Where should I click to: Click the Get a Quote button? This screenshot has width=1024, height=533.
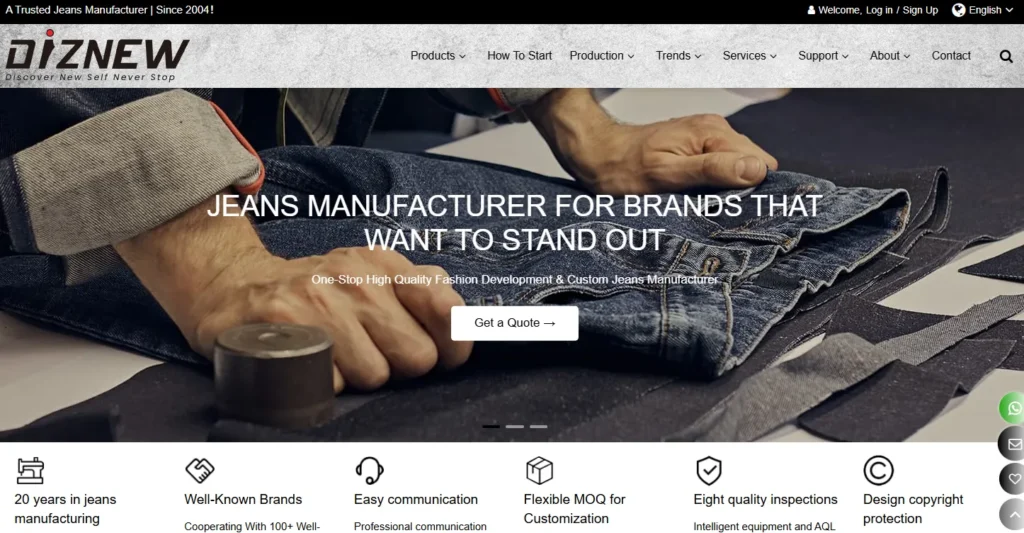pos(515,323)
